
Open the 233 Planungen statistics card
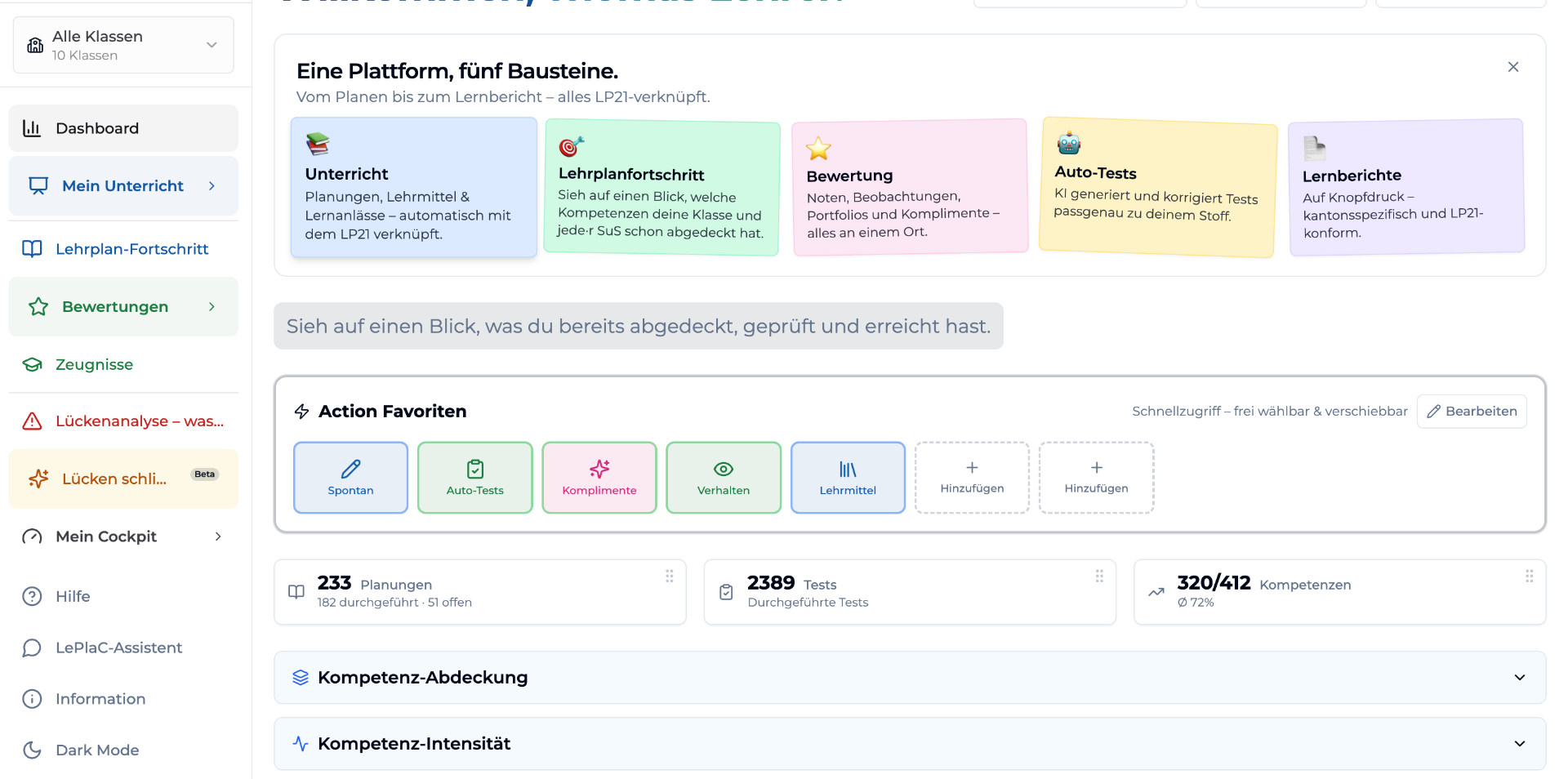click(480, 592)
